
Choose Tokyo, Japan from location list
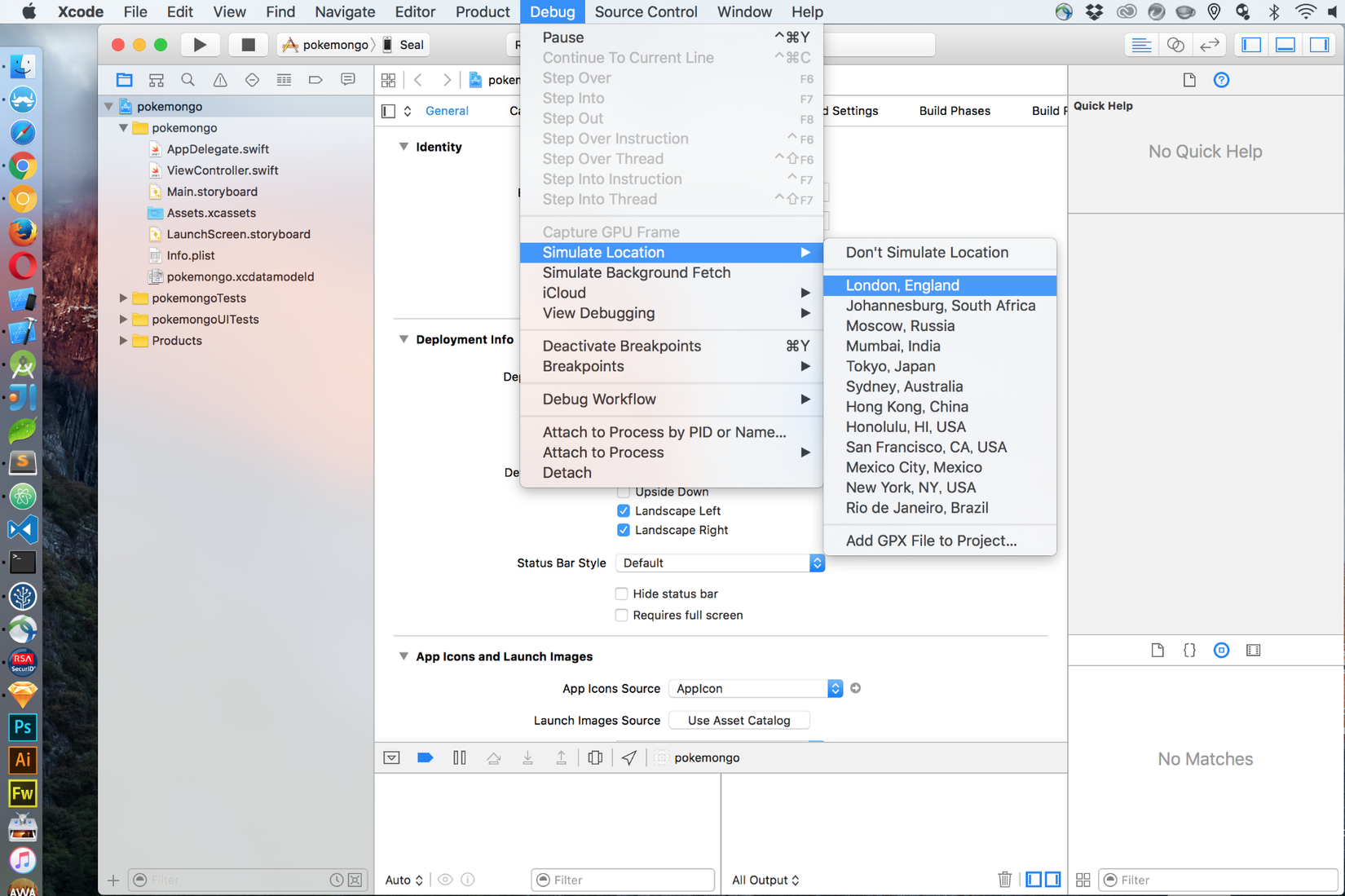(940, 366)
